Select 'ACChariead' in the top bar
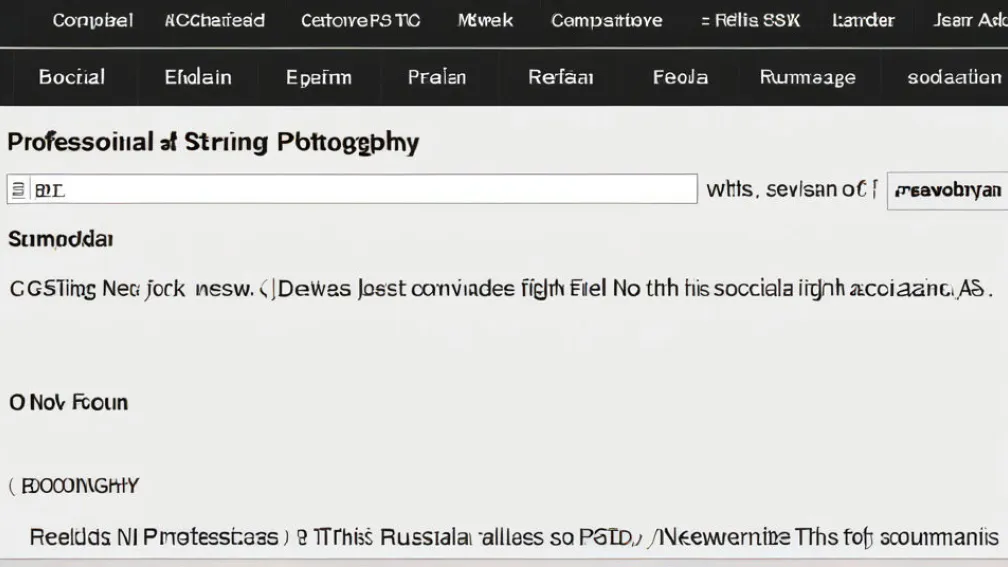This screenshot has height=567, width=1008. point(214,20)
